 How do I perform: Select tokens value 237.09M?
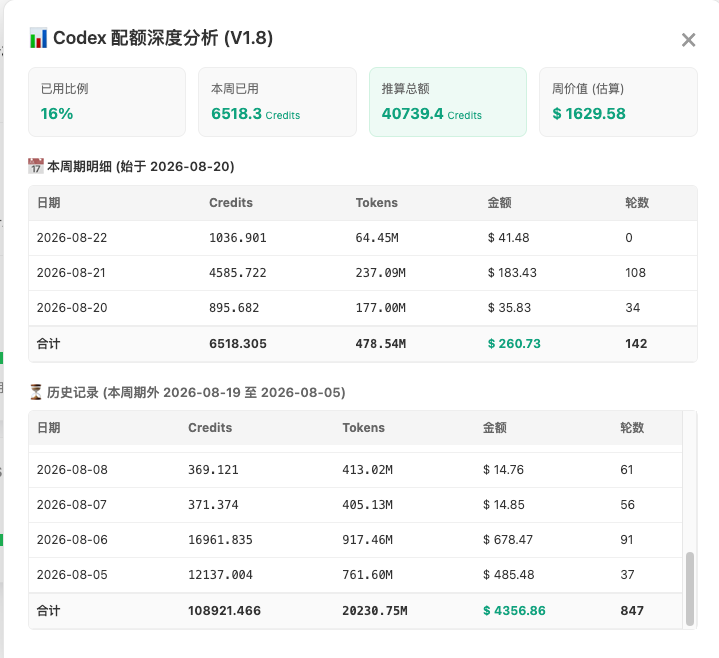[381, 272]
